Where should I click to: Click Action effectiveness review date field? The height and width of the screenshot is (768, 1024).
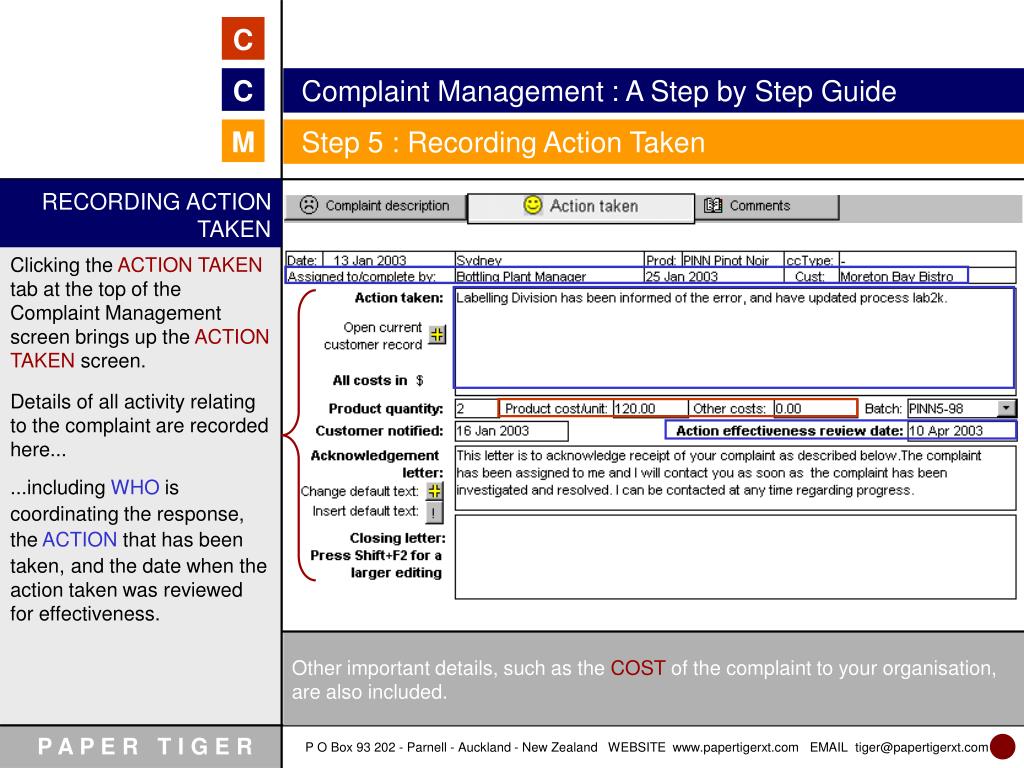tap(961, 430)
